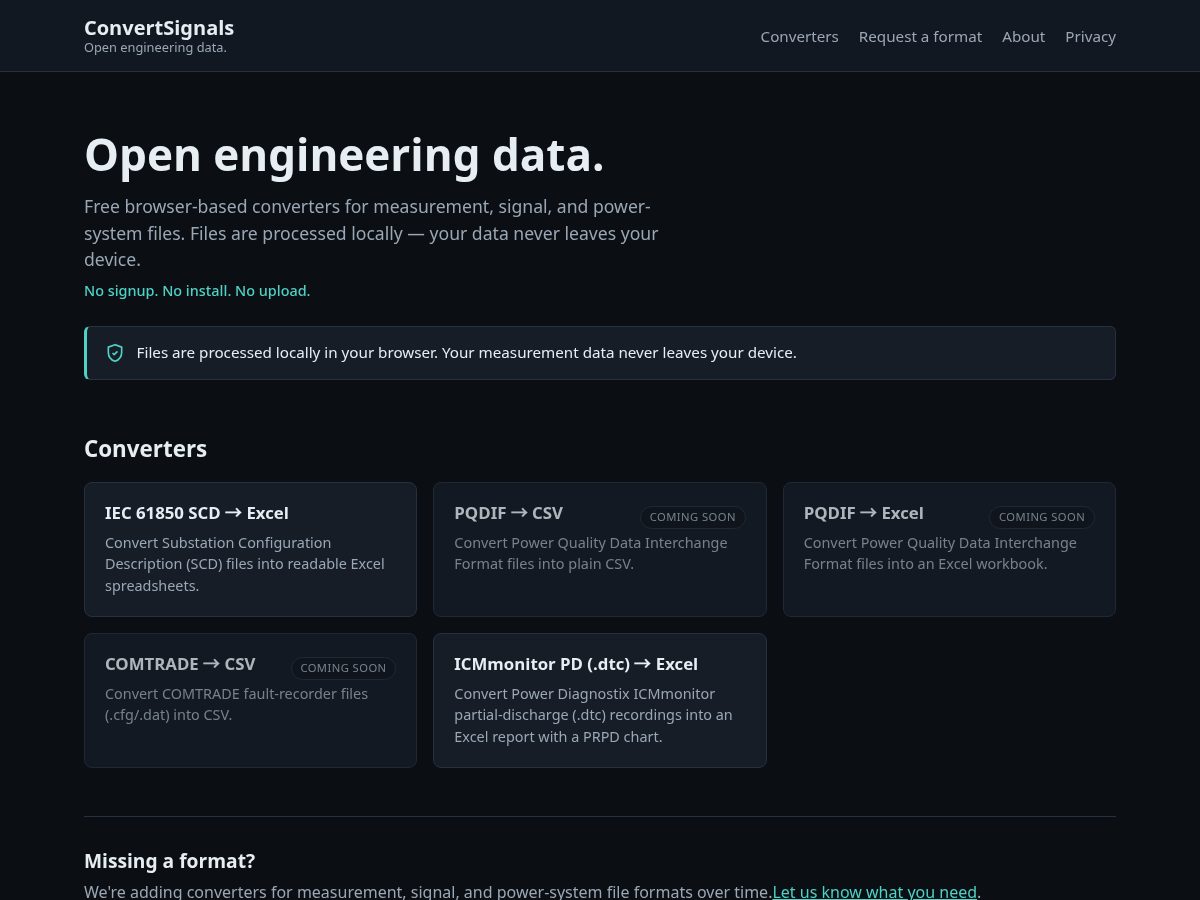Image resolution: width=1200 pixels, height=900 pixels.
Task: Click the "No signup. No install. No upload." text
Action: coord(197,291)
